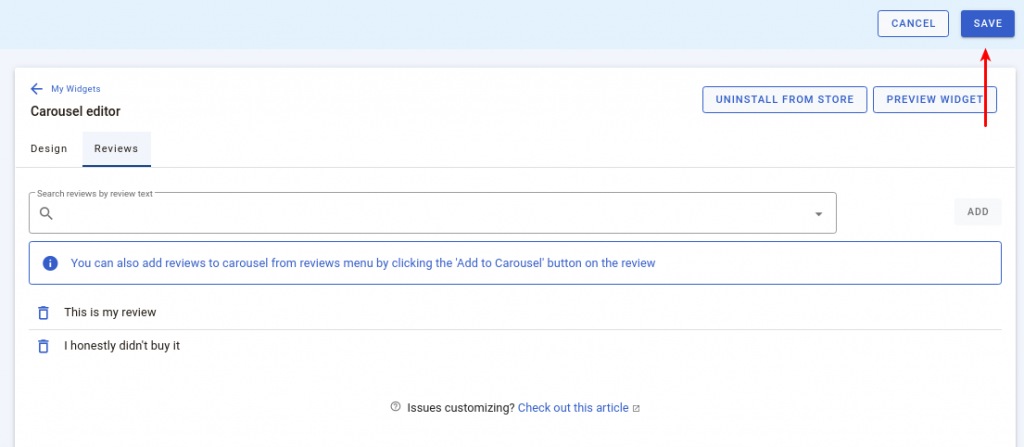The height and width of the screenshot is (447, 1024).
Task: Click the blue info icon in the banner
Action: click(50, 263)
